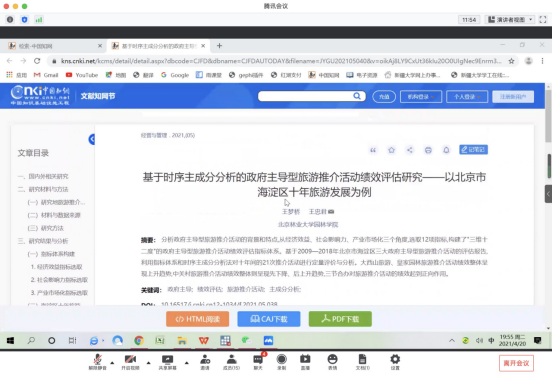Open the share screen button

tap(168, 362)
